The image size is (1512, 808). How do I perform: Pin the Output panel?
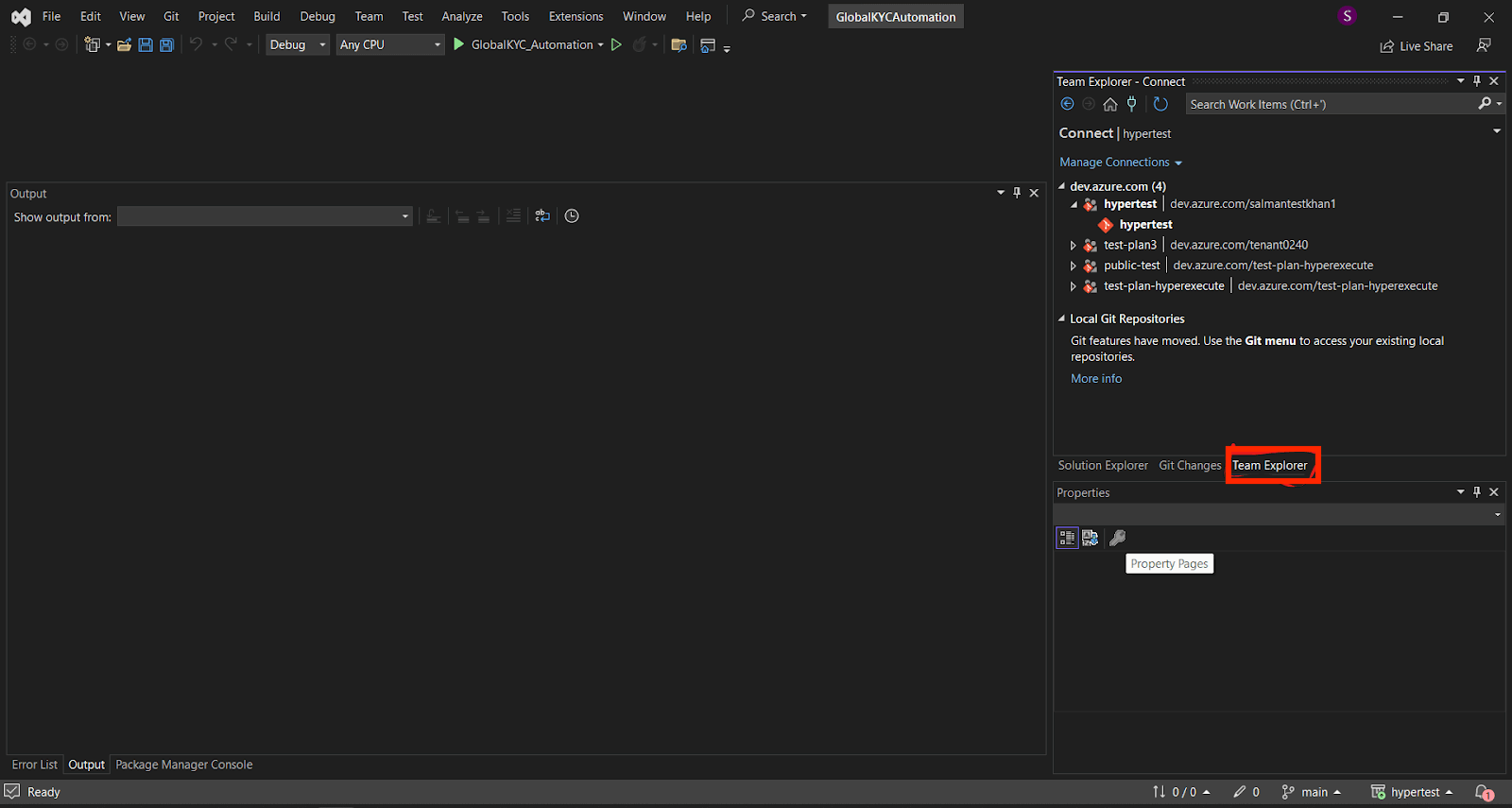pyautogui.click(x=1017, y=193)
